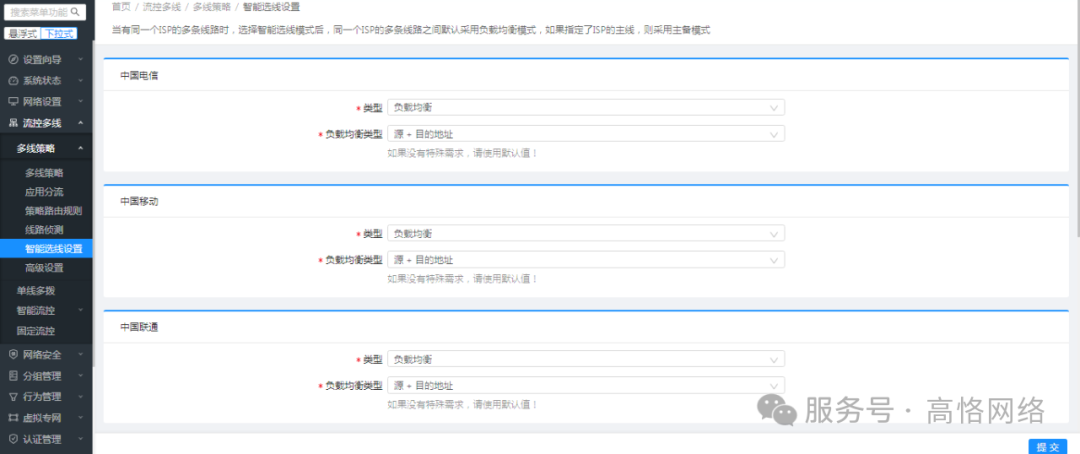Image resolution: width=1080 pixels, height=454 pixels.
Task: Collapse the 多线策略 submenu chevron
Action: [x=81, y=148]
